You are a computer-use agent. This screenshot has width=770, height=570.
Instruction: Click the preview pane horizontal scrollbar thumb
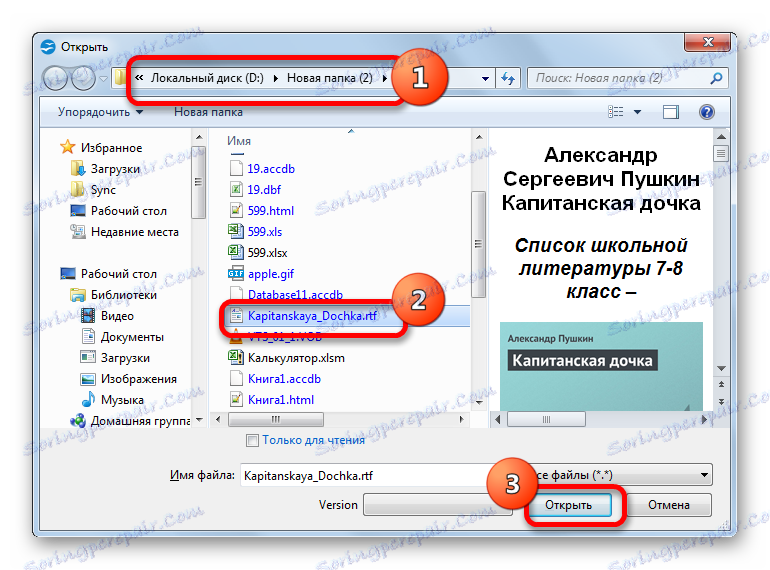pos(546,419)
